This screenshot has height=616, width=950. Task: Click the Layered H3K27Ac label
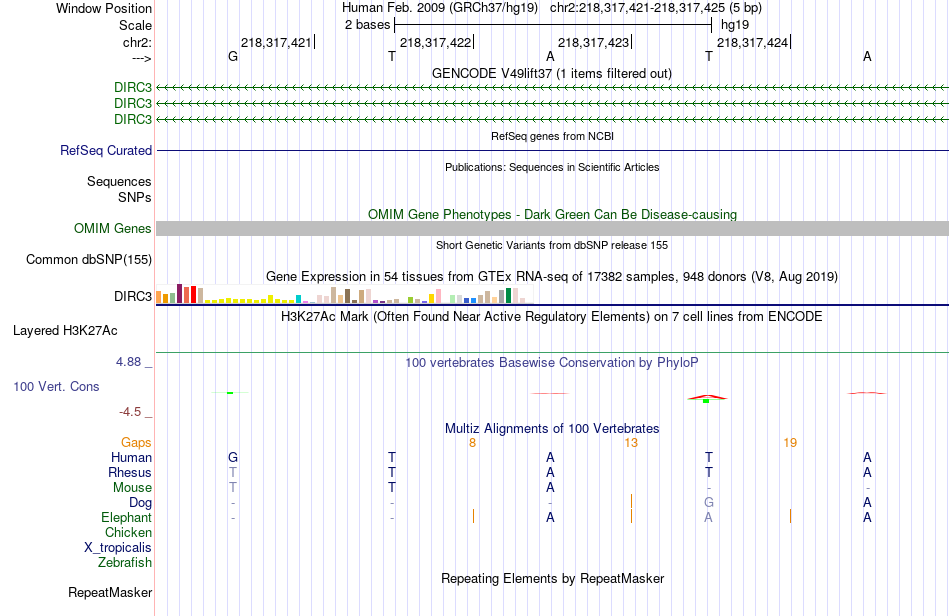coord(65,331)
